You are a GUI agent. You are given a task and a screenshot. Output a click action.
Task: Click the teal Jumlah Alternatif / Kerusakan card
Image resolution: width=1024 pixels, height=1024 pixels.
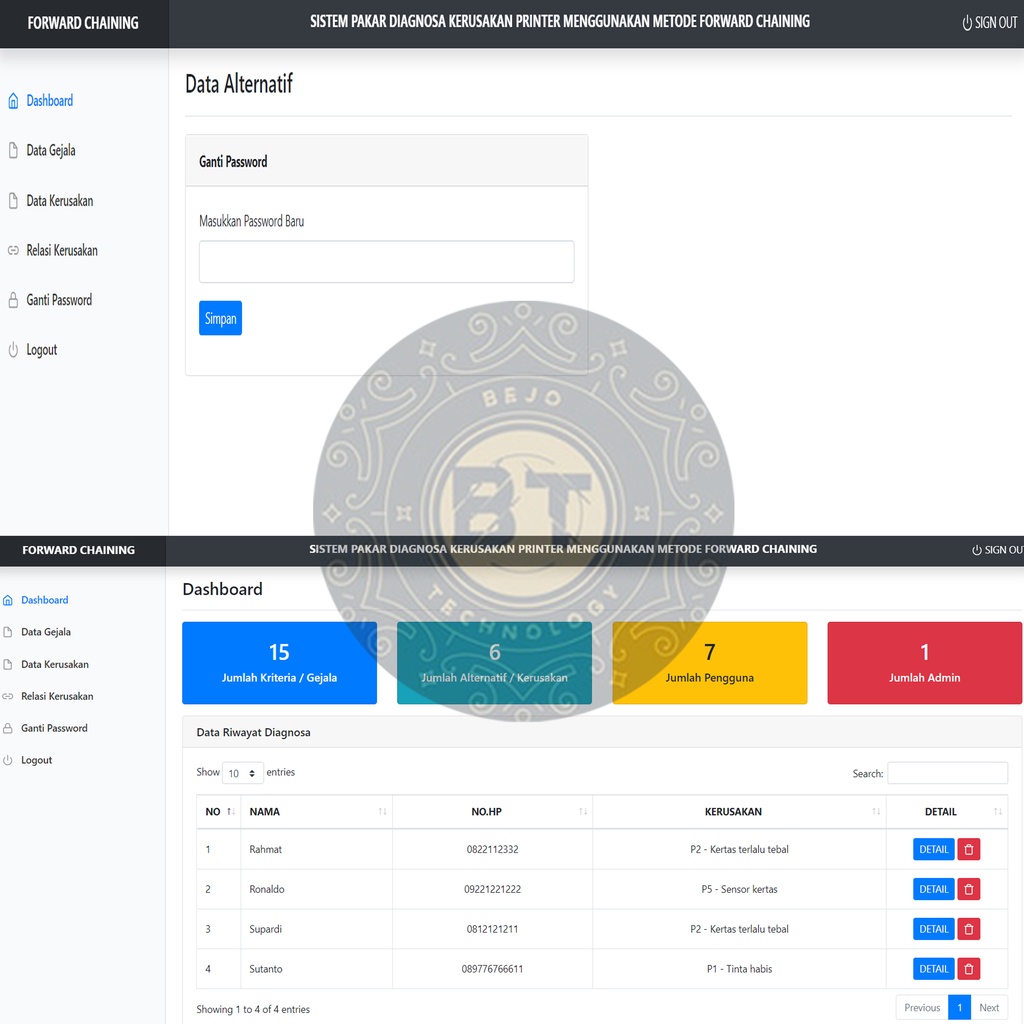pyautogui.click(x=494, y=663)
